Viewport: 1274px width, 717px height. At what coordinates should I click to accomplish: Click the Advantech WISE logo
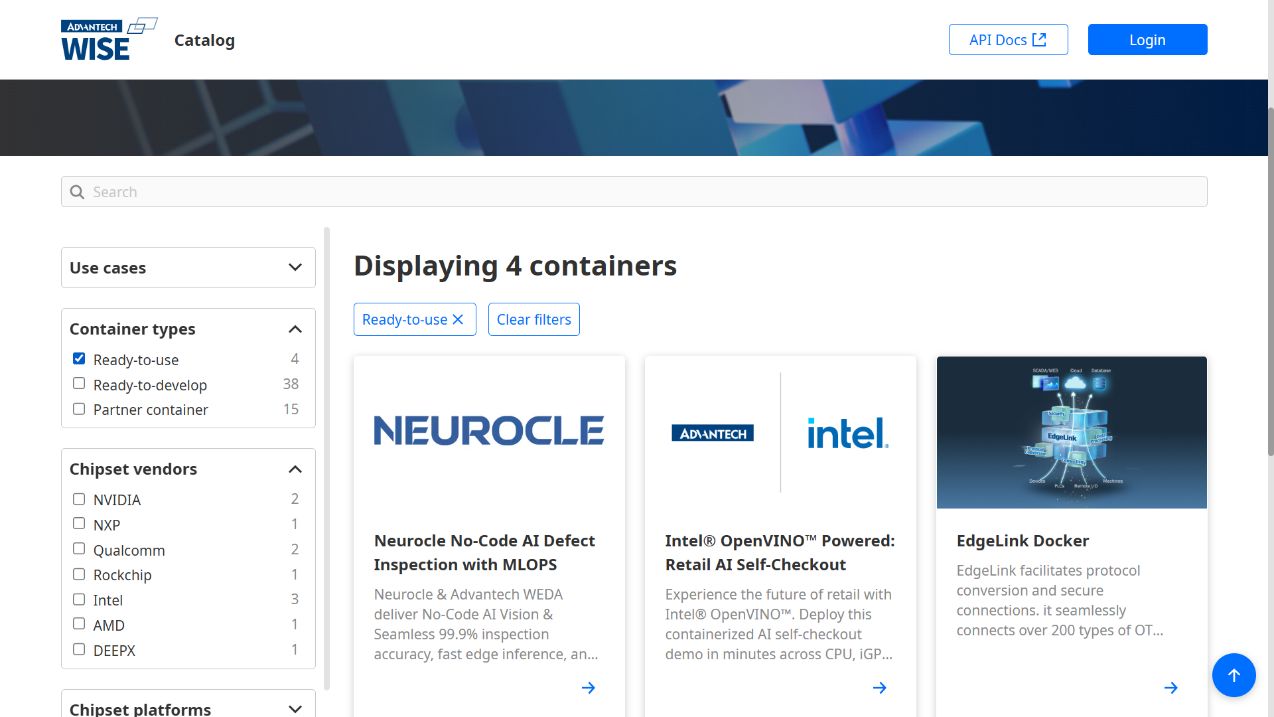pos(108,40)
